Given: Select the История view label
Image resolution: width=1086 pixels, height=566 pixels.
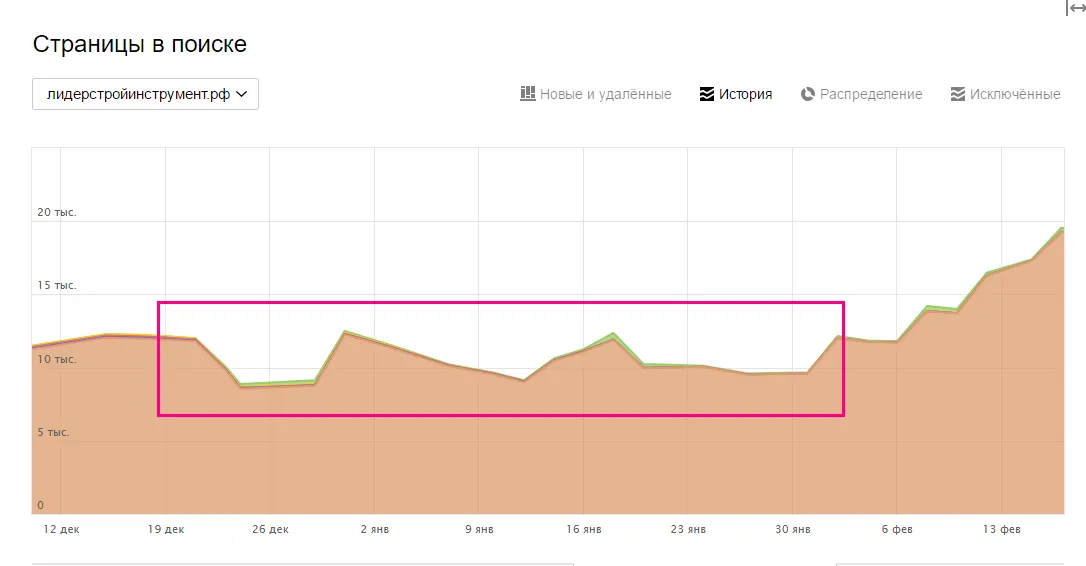Looking at the screenshot, I should click(x=745, y=94).
